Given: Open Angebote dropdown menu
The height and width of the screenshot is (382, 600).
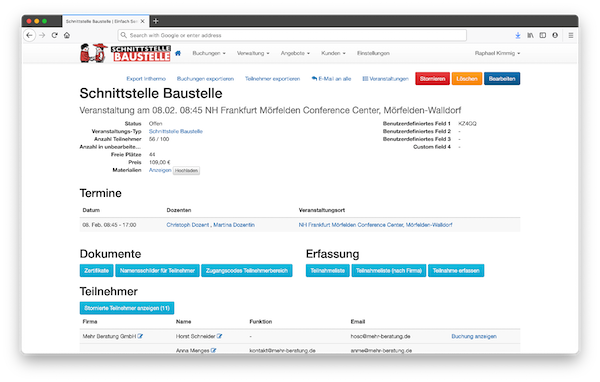Looking at the screenshot, I should (295, 53).
